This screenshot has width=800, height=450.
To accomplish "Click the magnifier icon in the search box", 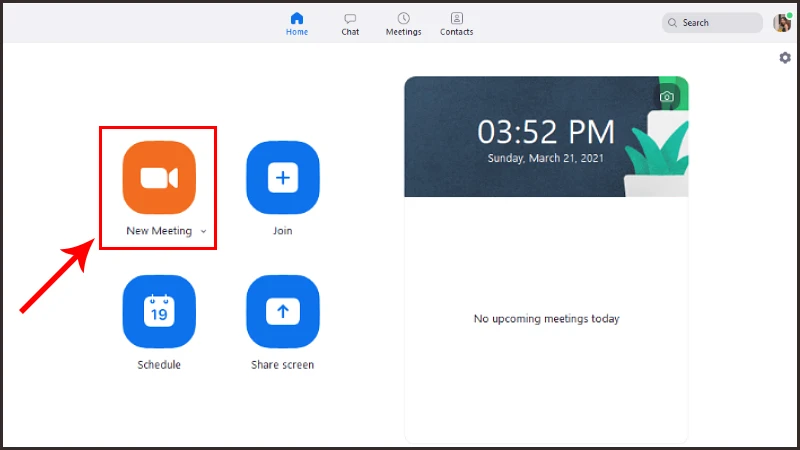I will point(673,23).
